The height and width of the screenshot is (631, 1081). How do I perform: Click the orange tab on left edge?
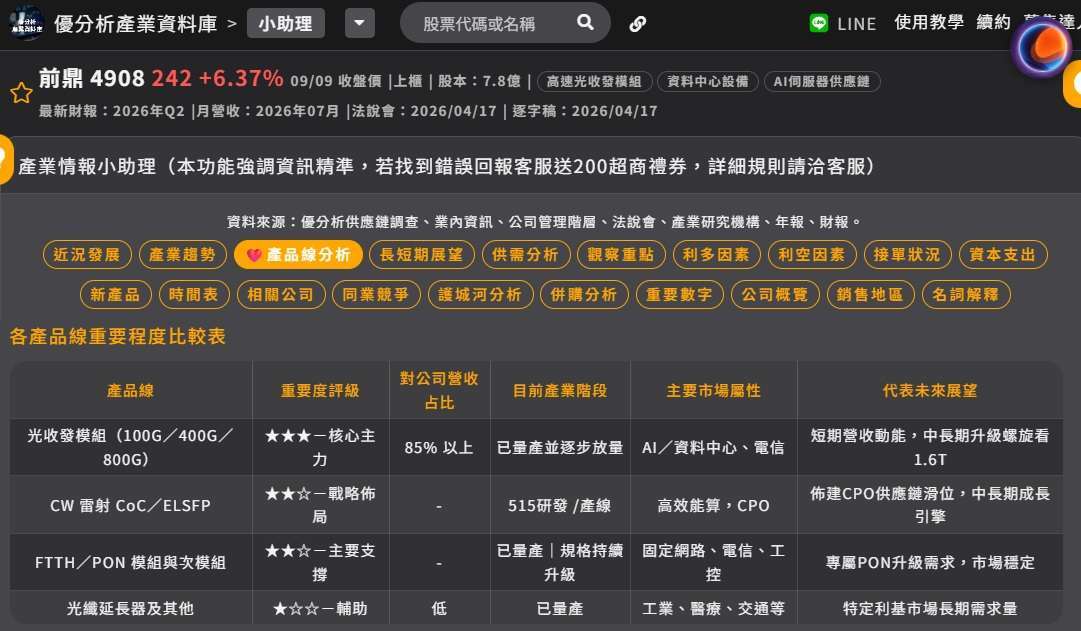pyautogui.click(x=6, y=160)
